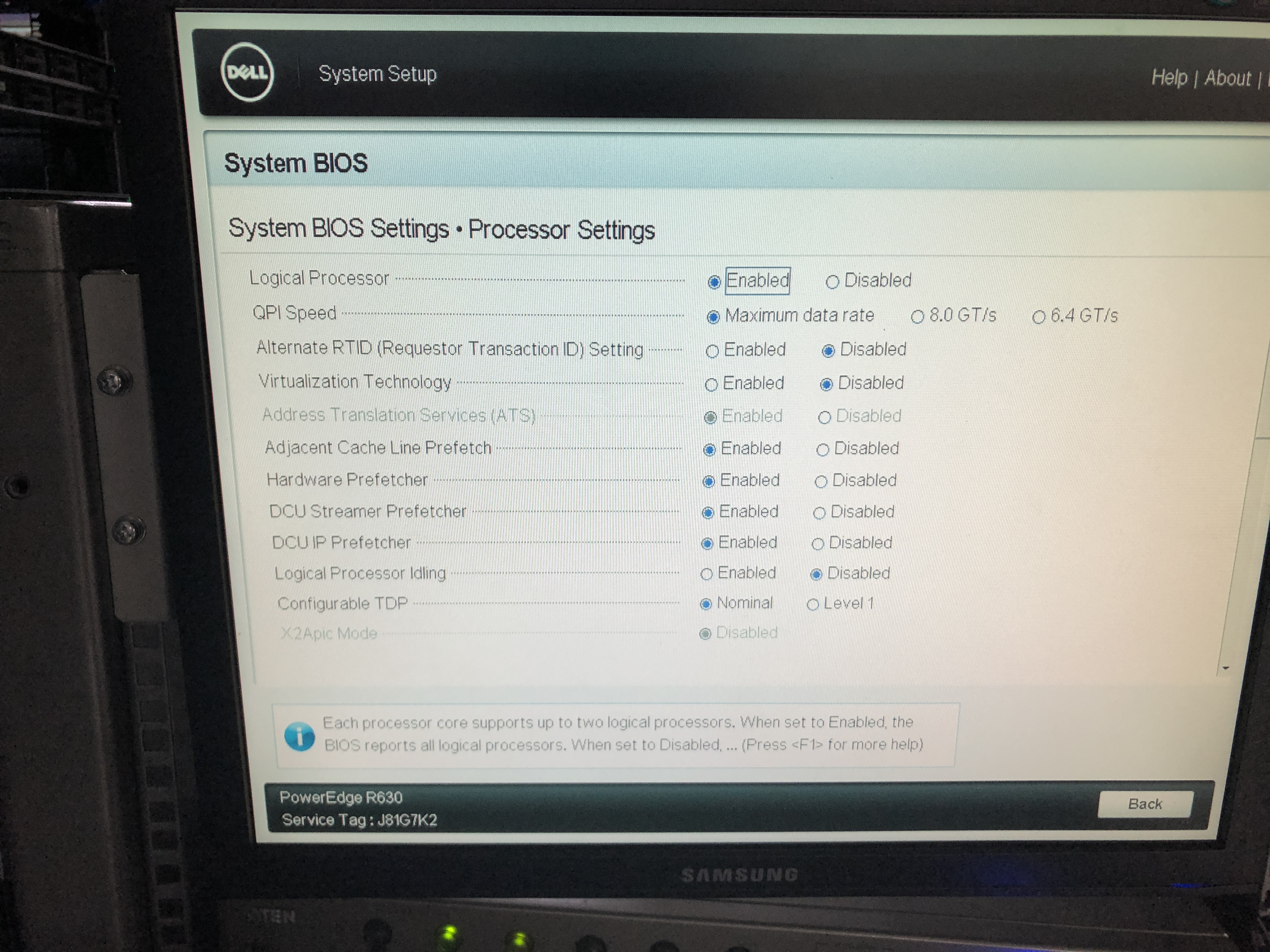
Task: Click the Configurable TDP label
Action: click(x=342, y=603)
